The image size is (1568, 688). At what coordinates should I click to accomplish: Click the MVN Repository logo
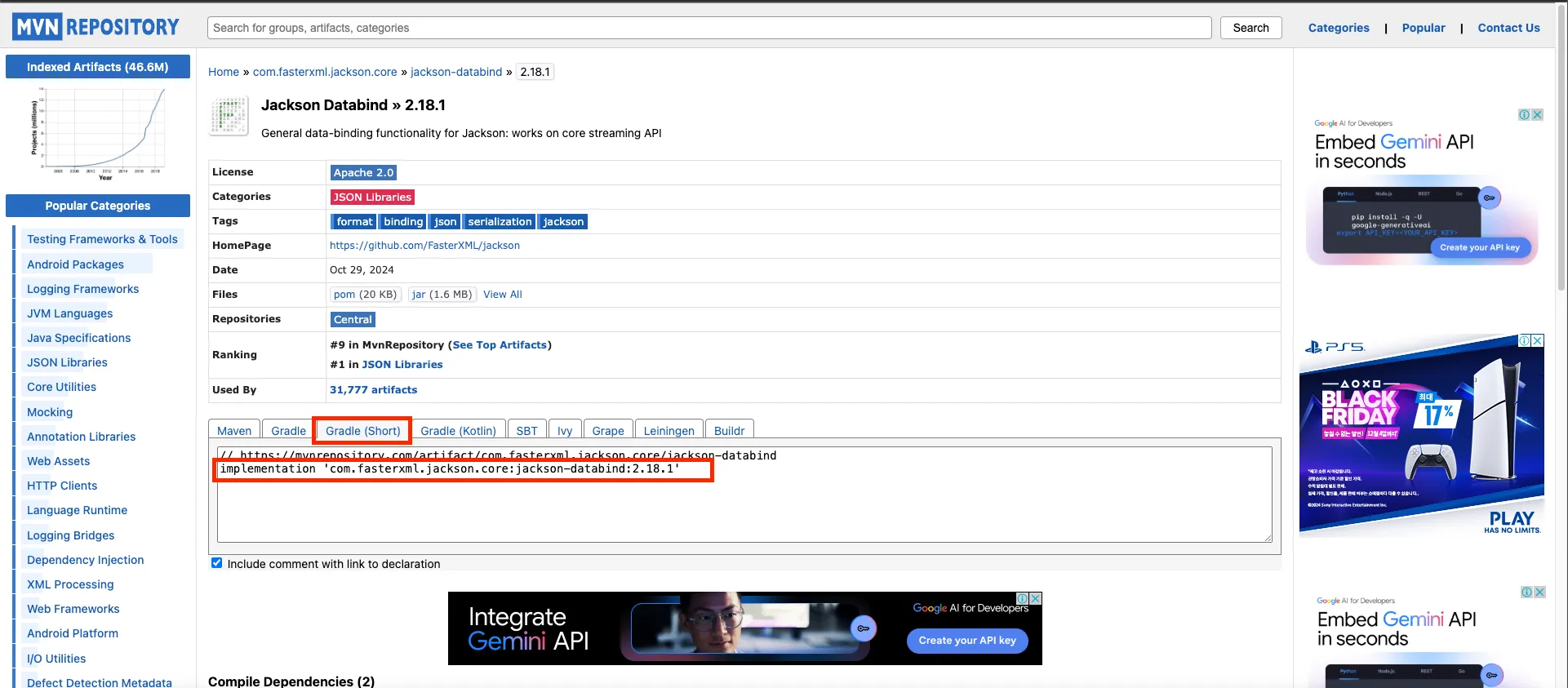pos(96,27)
